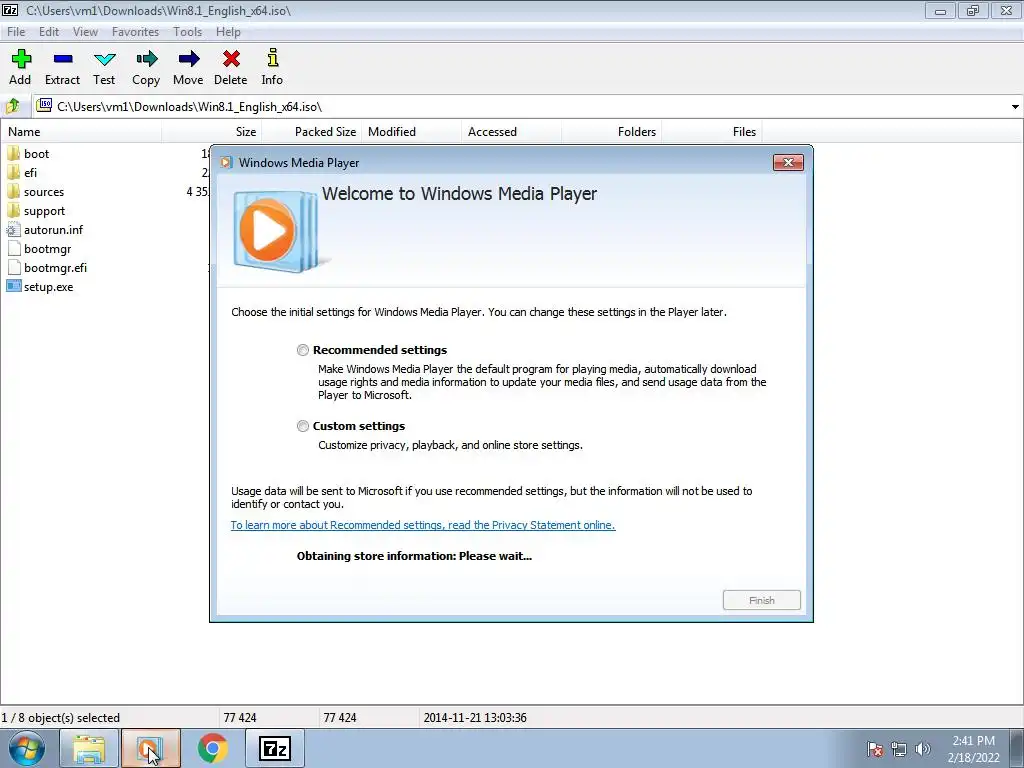The width and height of the screenshot is (1024, 768).
Task: Click the network tray icon
Action: point(899,749)
